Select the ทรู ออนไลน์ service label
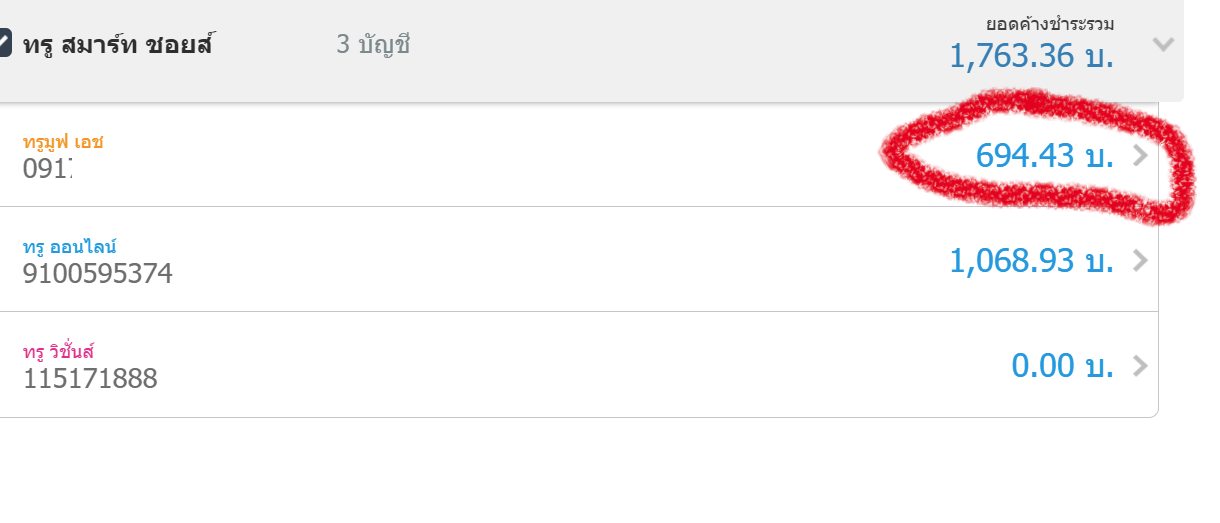The image size is (1220, 523). (71, 247)
